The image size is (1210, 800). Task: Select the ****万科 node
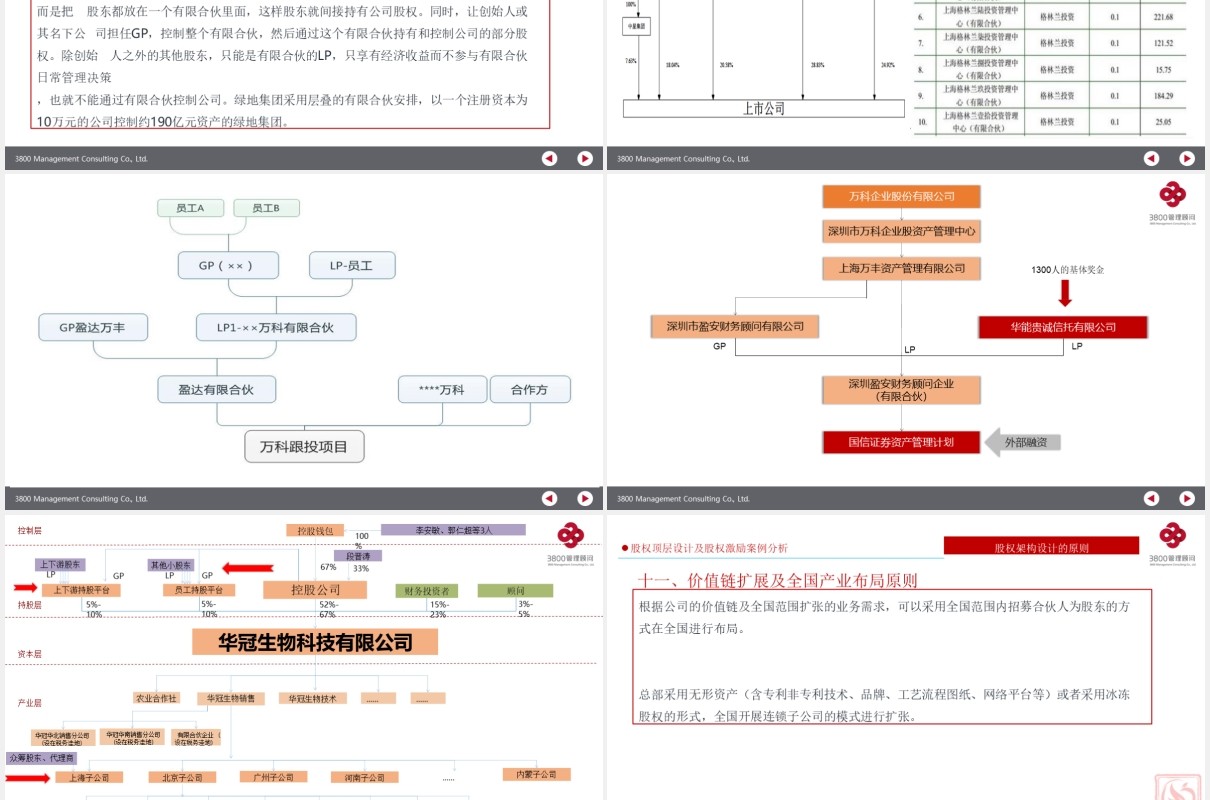(442, 390)
